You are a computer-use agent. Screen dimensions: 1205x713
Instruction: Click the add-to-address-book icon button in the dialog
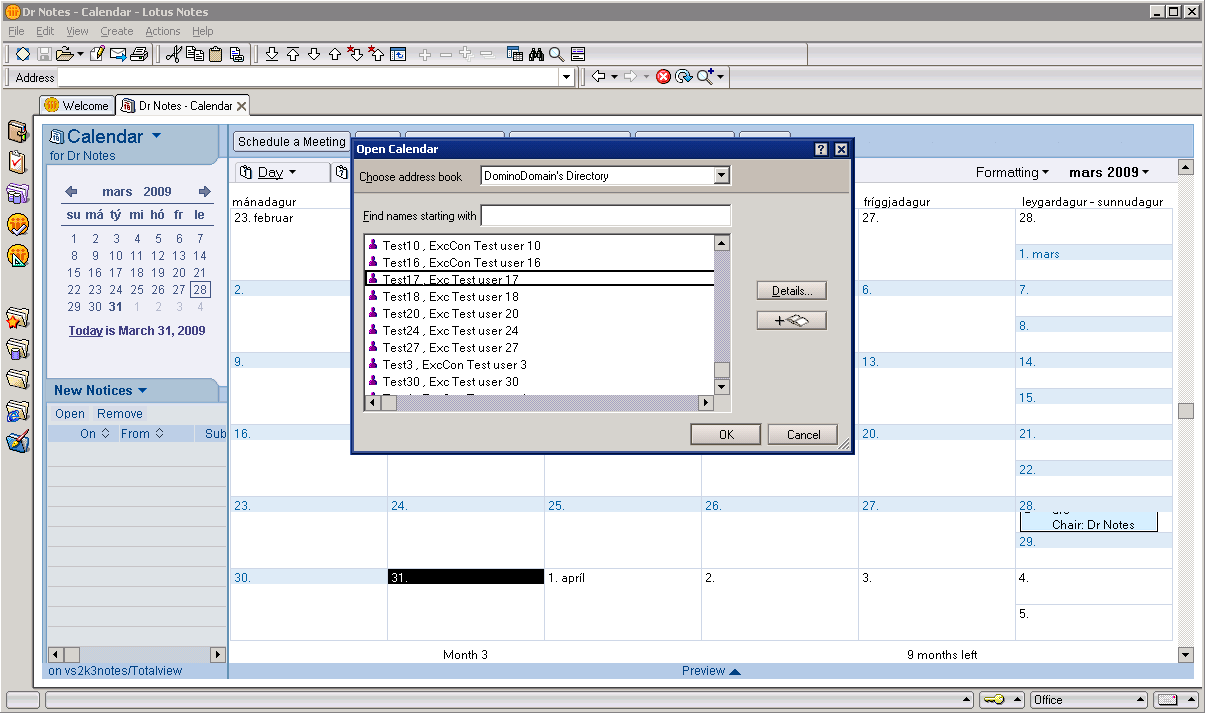pos(792,321)
